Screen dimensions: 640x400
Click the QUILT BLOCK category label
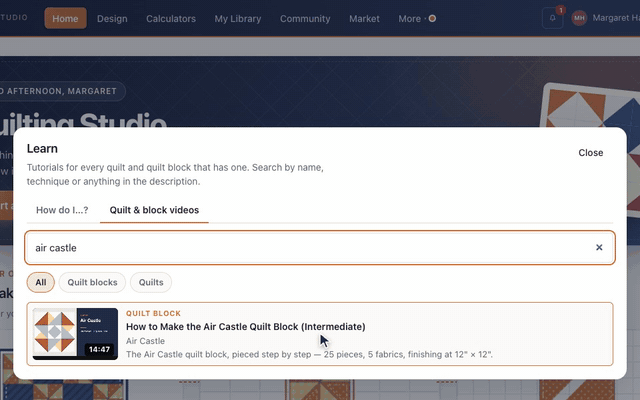click(153, 313)
